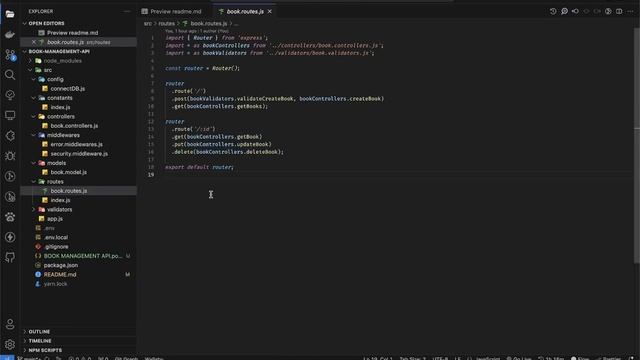Open editor More Actions ellipsis
This screenshot has width=640, height=360.
630,11
